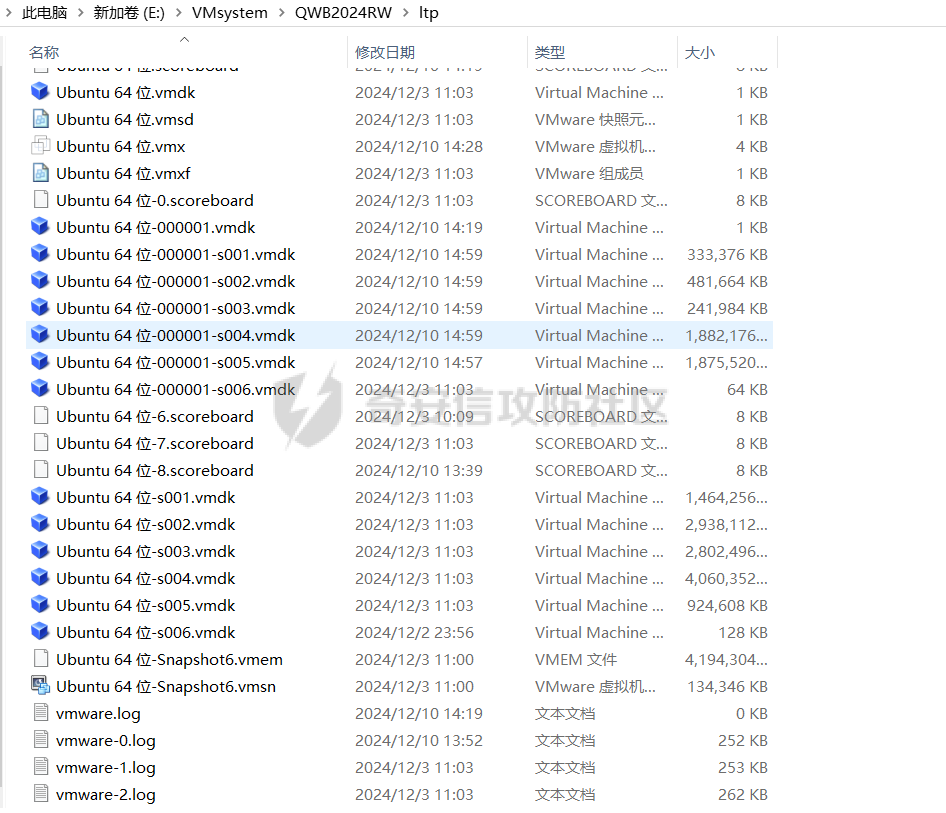Screen dimensions: 946x813
Task: Sort files by 名称 column header
Action: click(44, 52)
